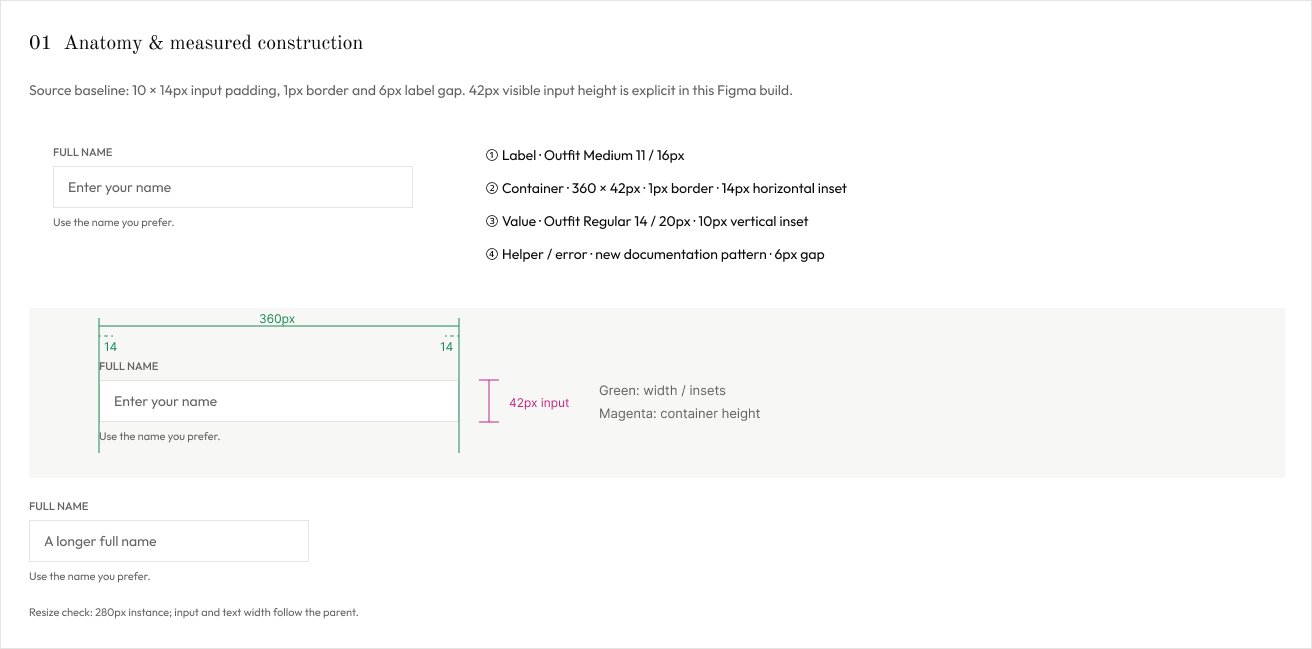
Task: Click the 'Source baseline' description paragraph
Action: 411,91
